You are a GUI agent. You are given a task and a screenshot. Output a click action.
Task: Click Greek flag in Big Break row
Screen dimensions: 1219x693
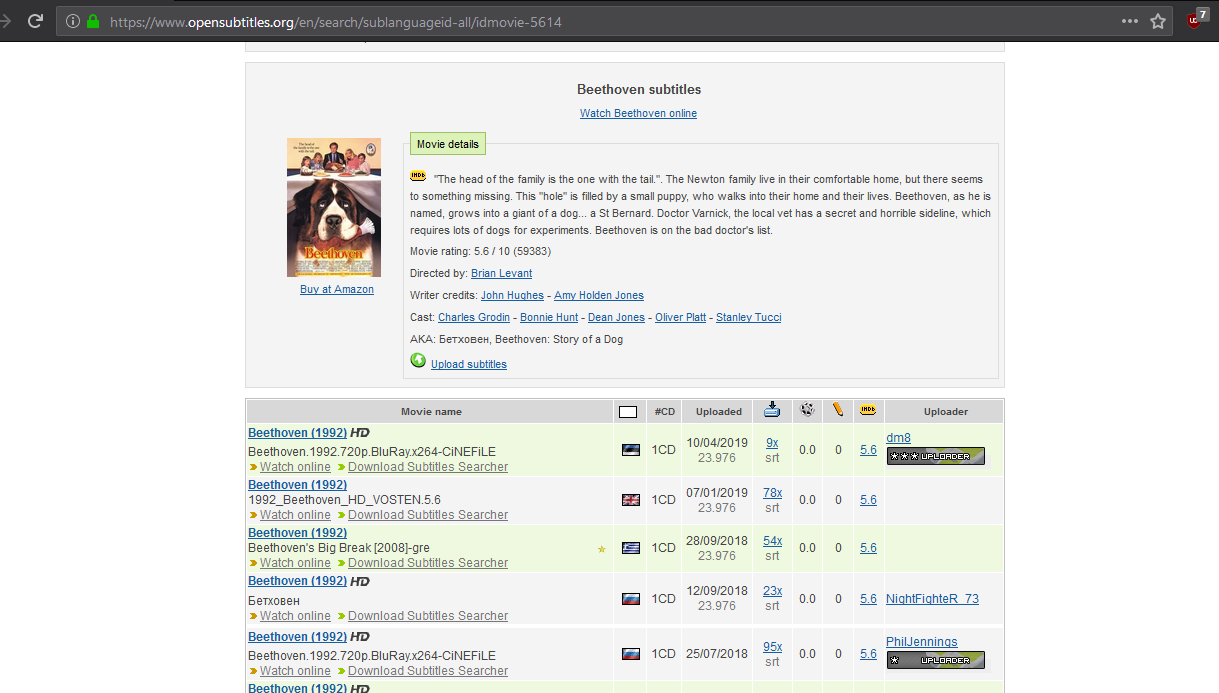[630, 548]
